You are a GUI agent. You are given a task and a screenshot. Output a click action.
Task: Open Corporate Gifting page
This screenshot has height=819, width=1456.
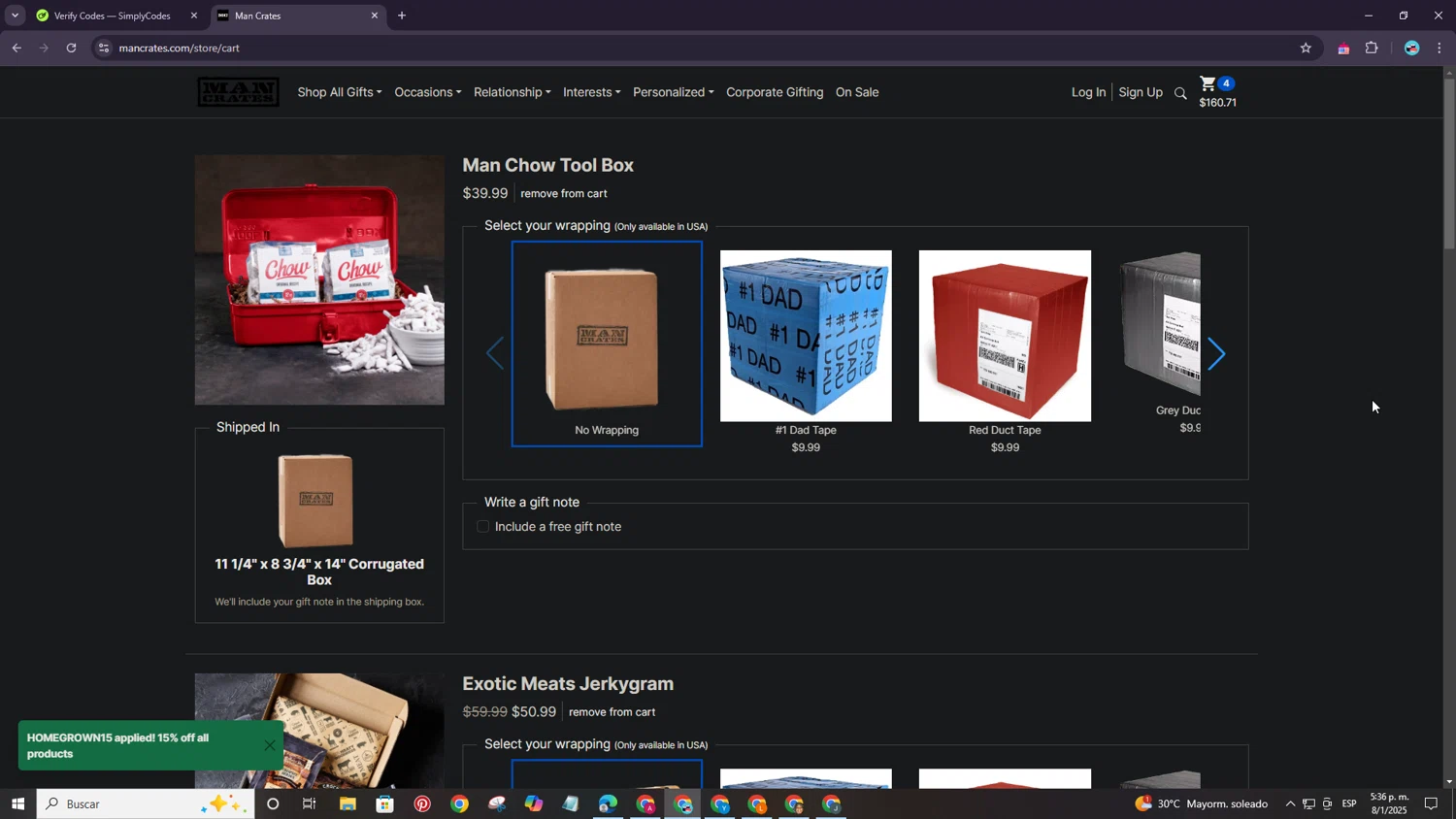click(775, 92)
